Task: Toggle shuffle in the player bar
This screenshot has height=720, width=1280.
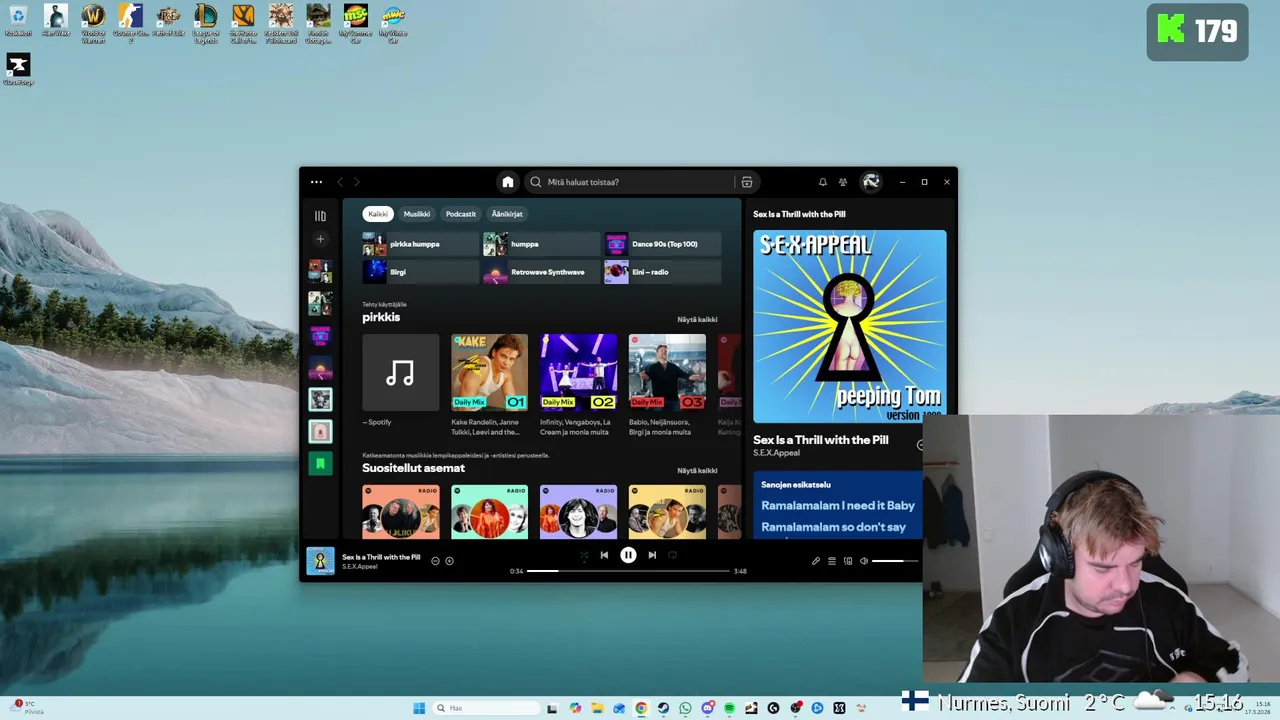Action: tap(584, 555)
